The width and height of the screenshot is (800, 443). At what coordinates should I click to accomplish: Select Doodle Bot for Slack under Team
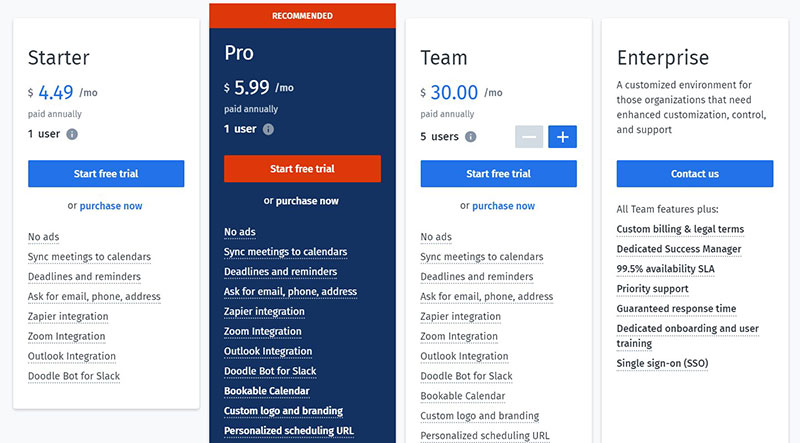point(466,376)
